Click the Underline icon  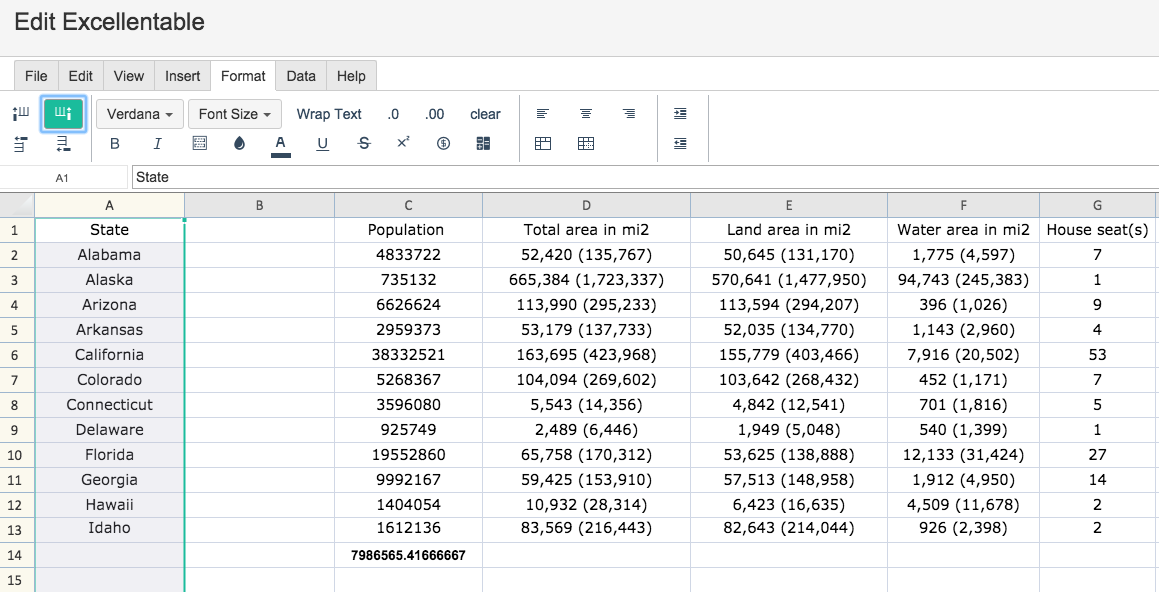point(322,144)
